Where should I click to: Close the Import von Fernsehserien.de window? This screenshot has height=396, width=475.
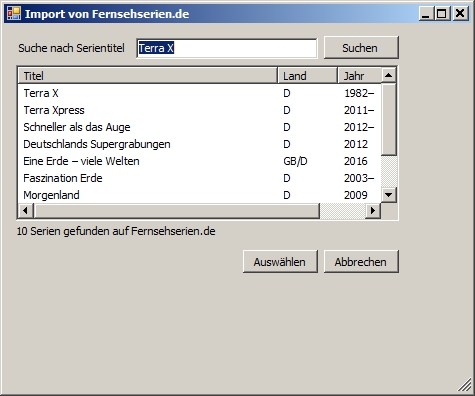[x=460, y=14]
